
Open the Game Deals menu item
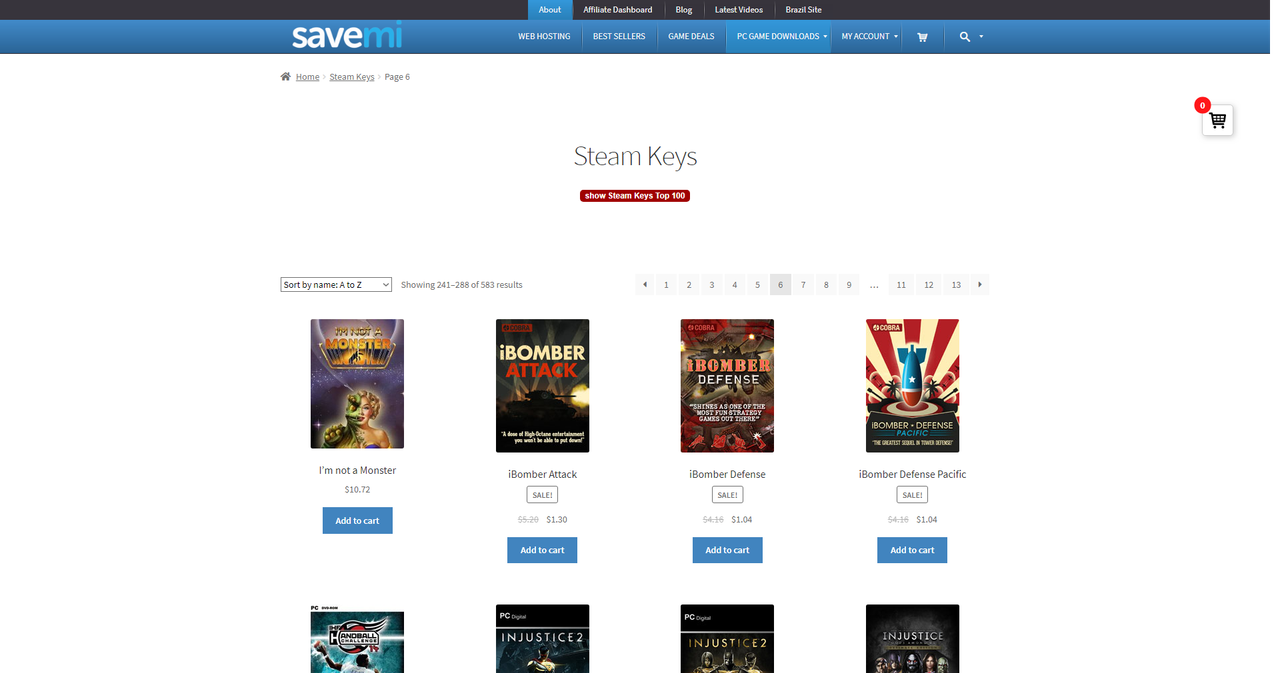691,37
